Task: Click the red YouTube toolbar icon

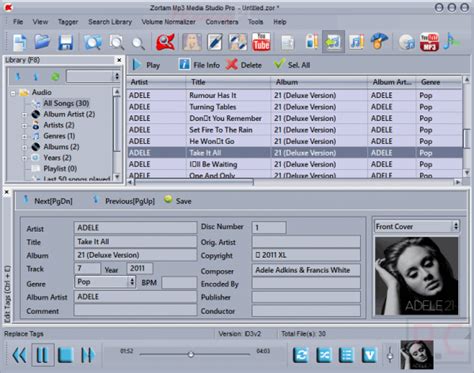Action: coord(261,42)
